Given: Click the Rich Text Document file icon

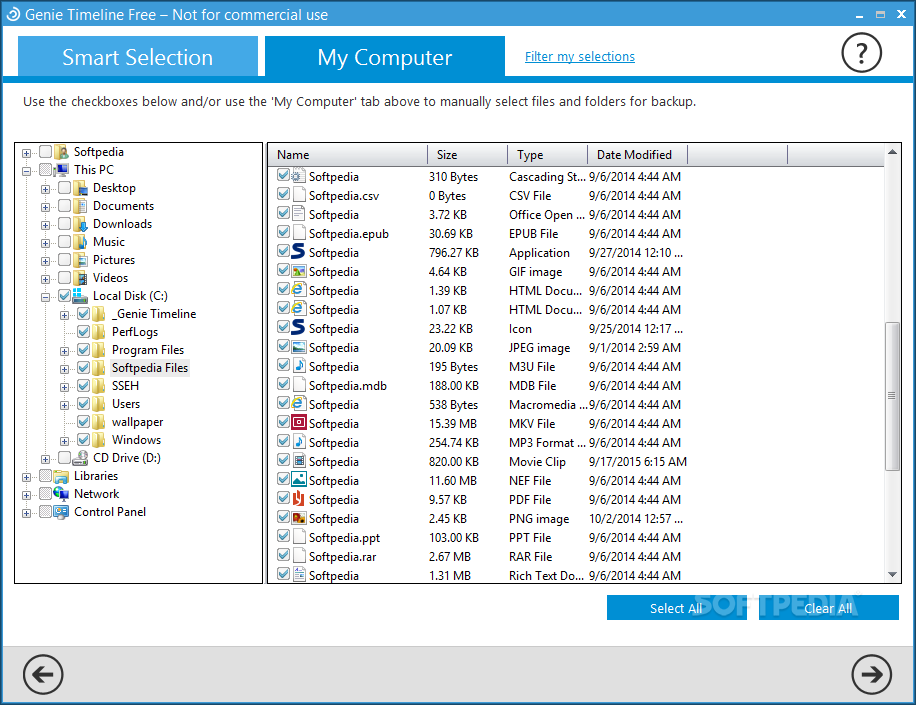Looking at the screenshot, I should 299,574.
